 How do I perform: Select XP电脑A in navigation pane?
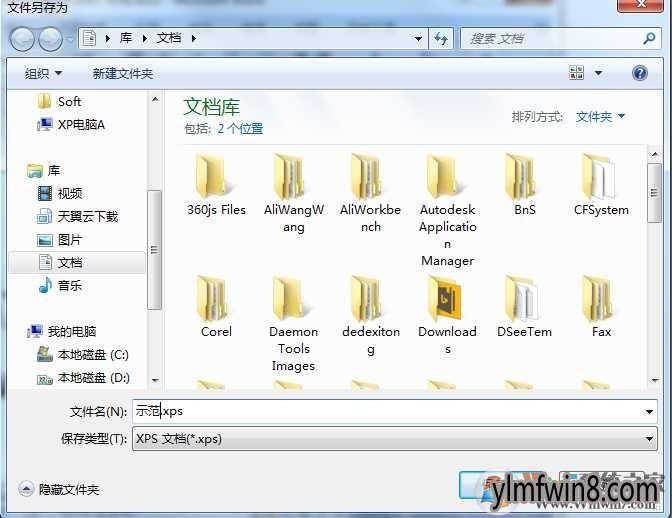(x=71, y=125)
